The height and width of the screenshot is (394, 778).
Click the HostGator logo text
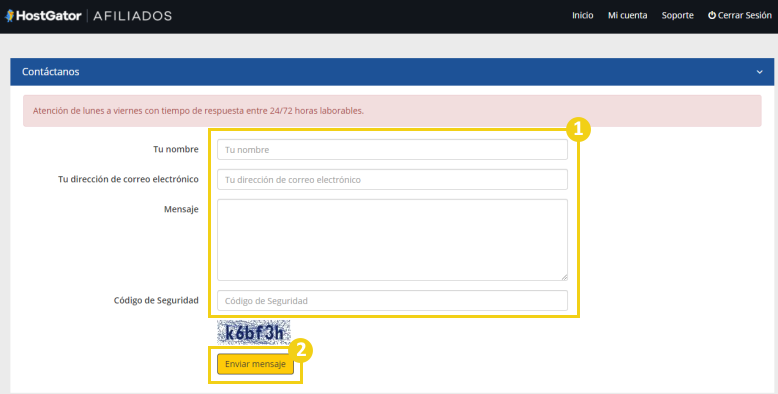[49, 16]
